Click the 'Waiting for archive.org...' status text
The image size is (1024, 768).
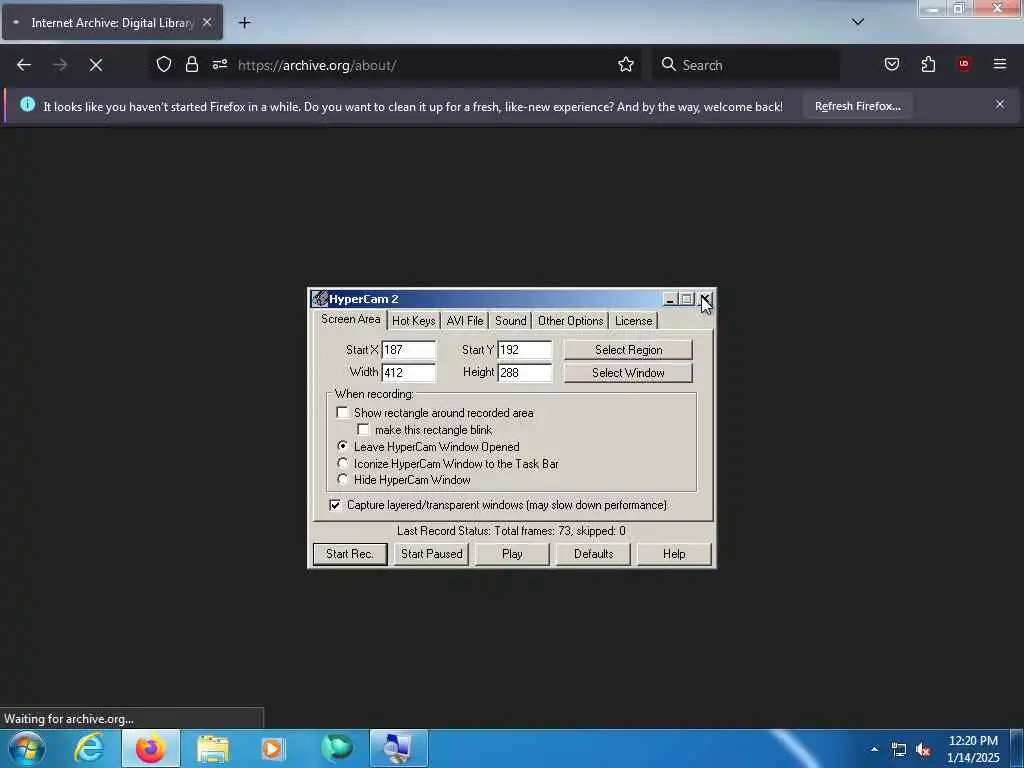[69, 719]
